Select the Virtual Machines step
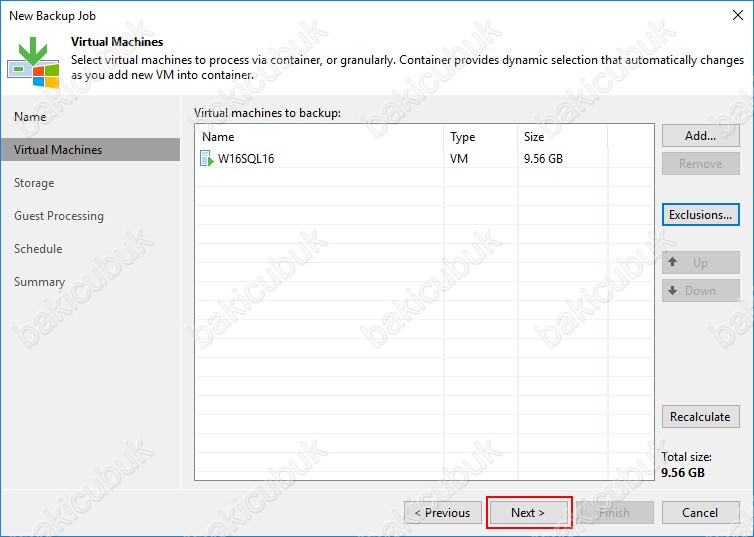 point(90,150)
